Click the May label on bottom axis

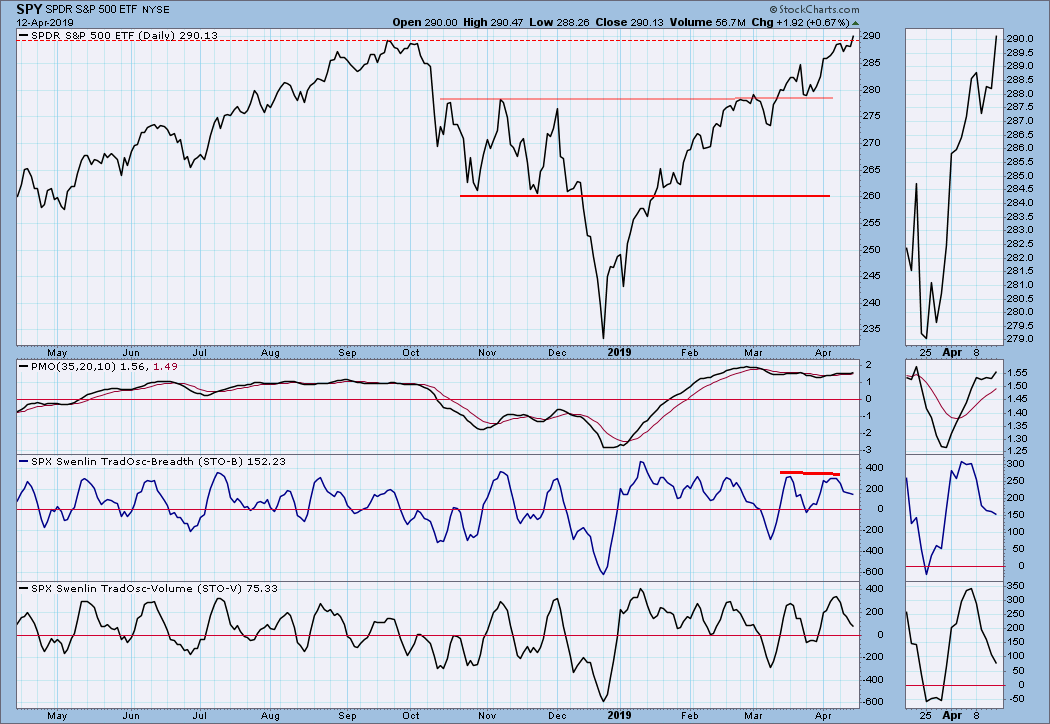click(x=57, y=715)
